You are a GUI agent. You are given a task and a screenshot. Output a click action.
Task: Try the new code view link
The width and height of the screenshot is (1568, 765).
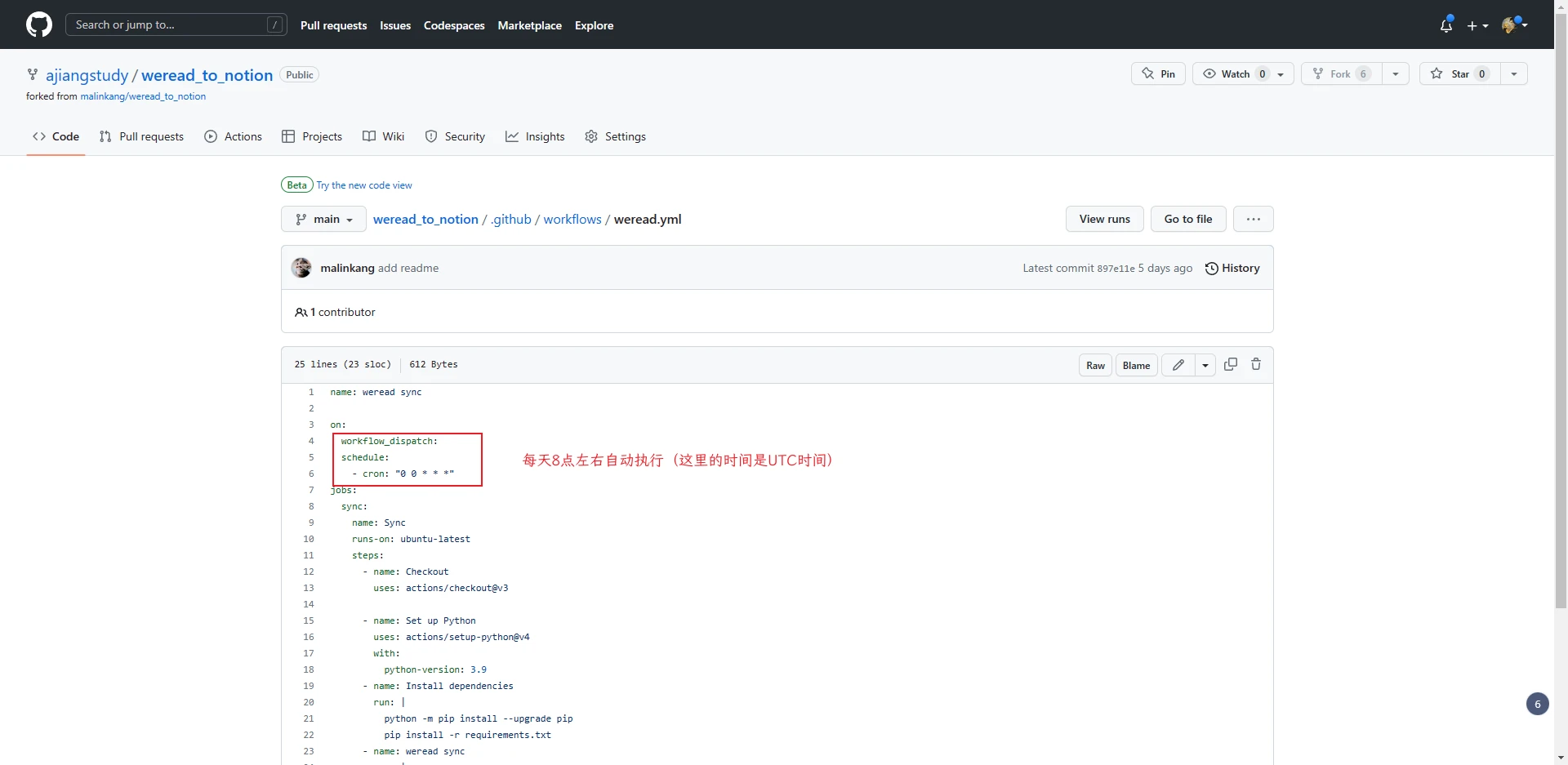point(364,185)
